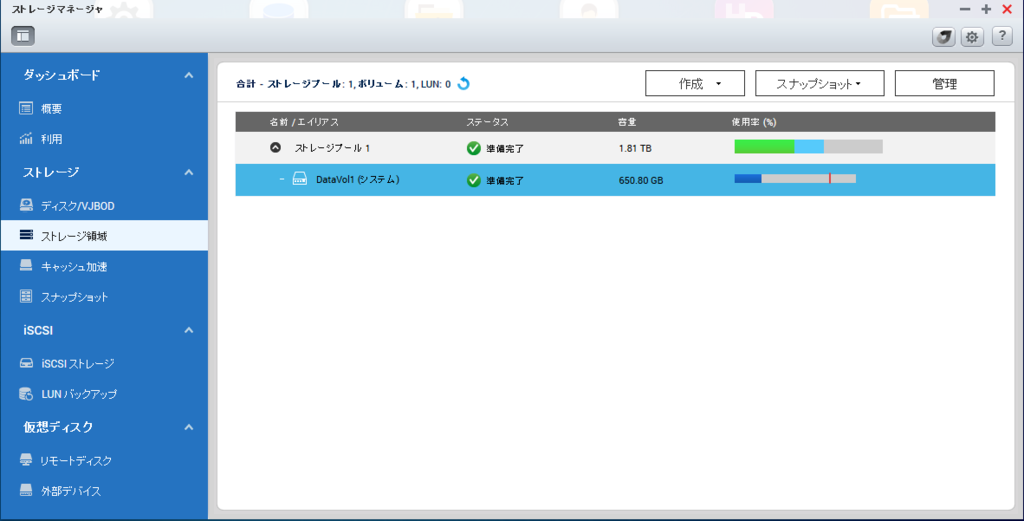Collapse the ダッシュボード section
This screenshot has height=521, width=1024.
(x=189, y=75)
